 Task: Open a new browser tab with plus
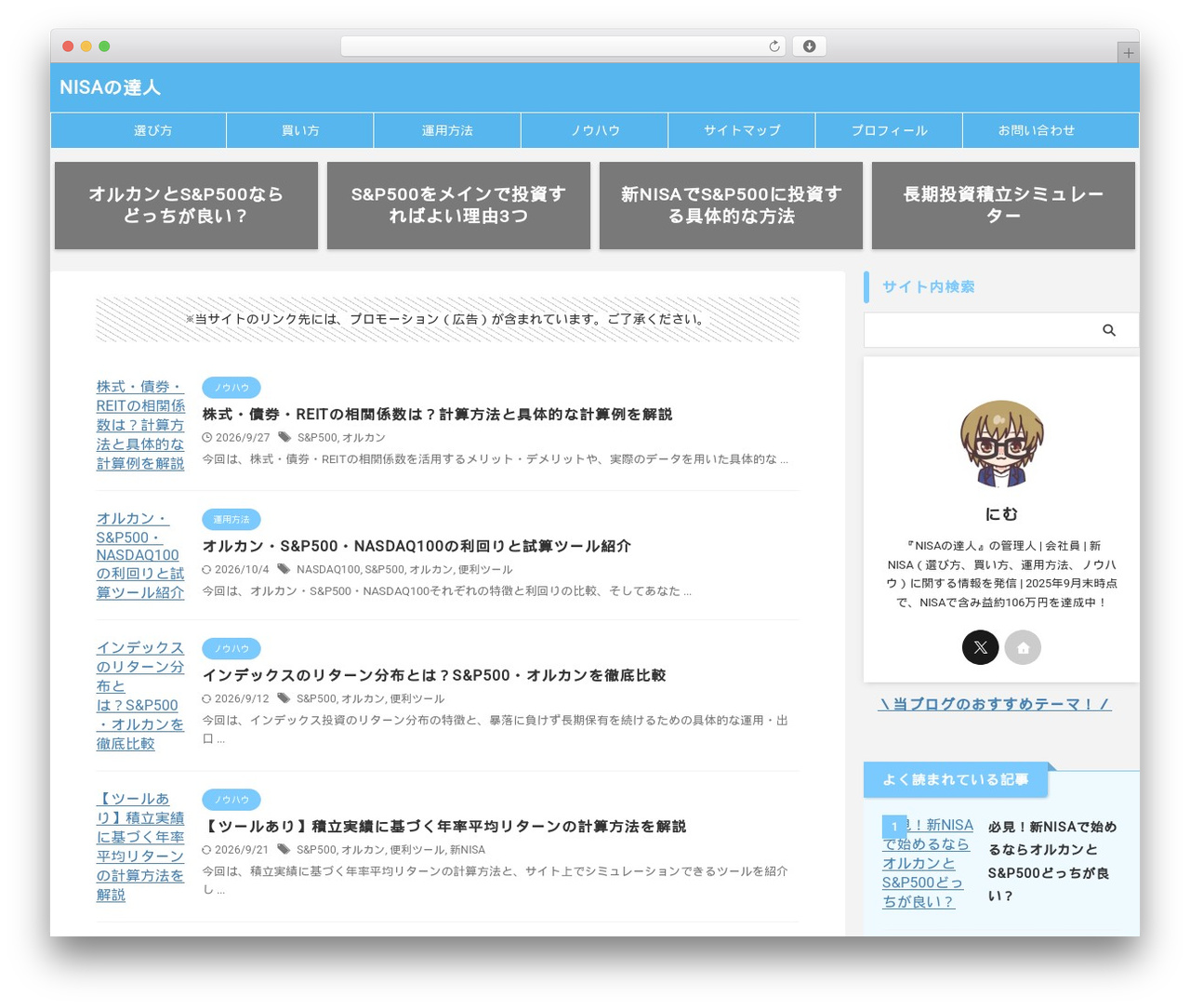pos(1128,53)
